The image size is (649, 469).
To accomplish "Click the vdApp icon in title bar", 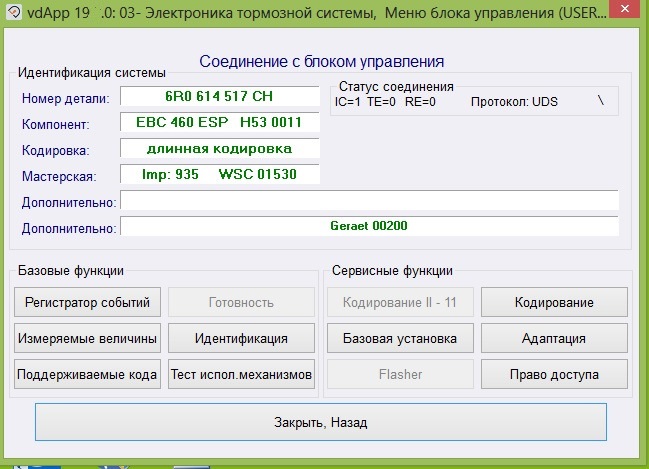I will pyautogui.click(x=14, y=12).
